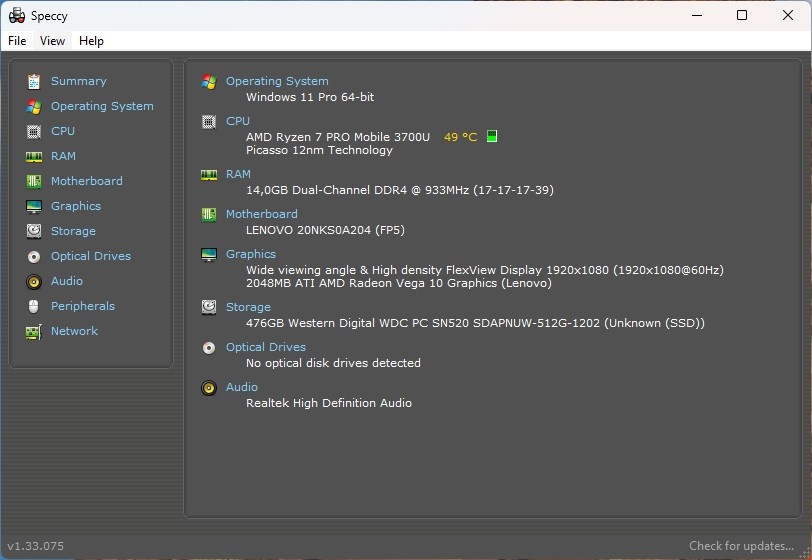Click the chip icon beside CPU heading in summary
812x560 pixels.
tap(209, 122)
